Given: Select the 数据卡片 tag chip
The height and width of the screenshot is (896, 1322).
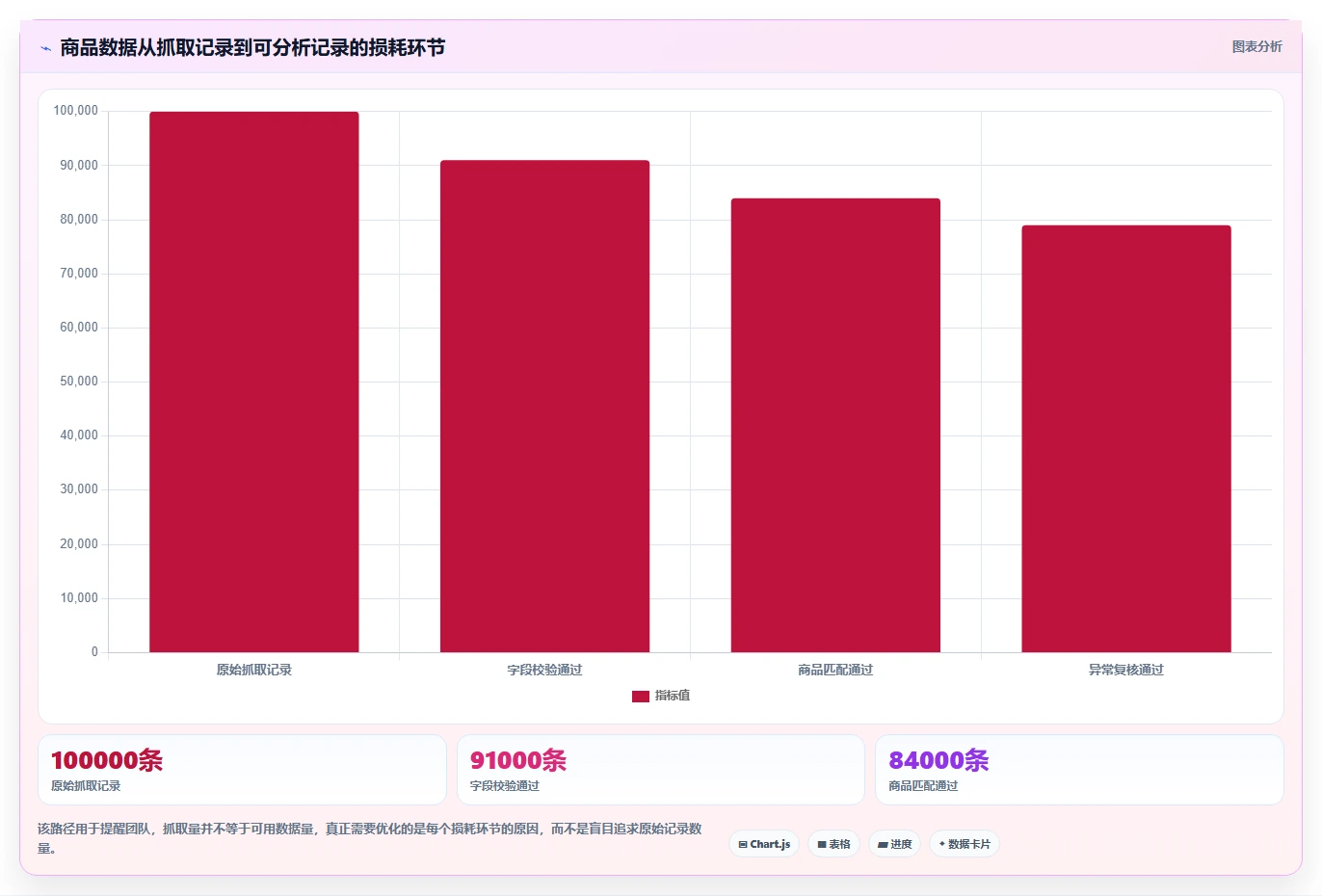Looking at the screenshot, I should point(965,844).
